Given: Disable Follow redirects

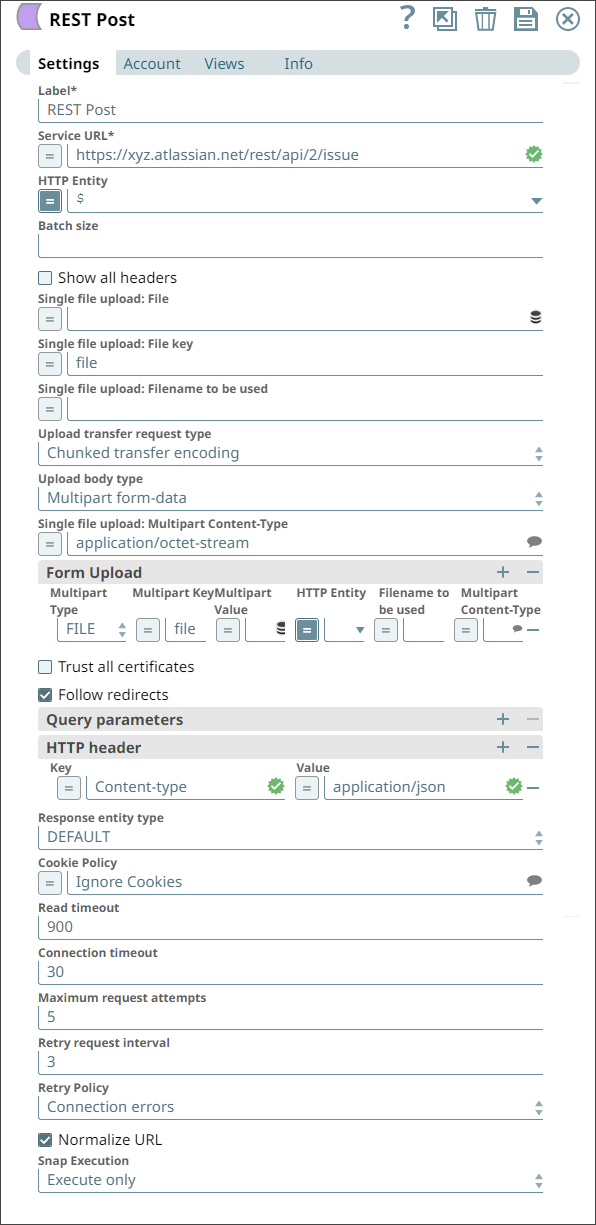Looking at the screenshot, I should click(43, 694).
